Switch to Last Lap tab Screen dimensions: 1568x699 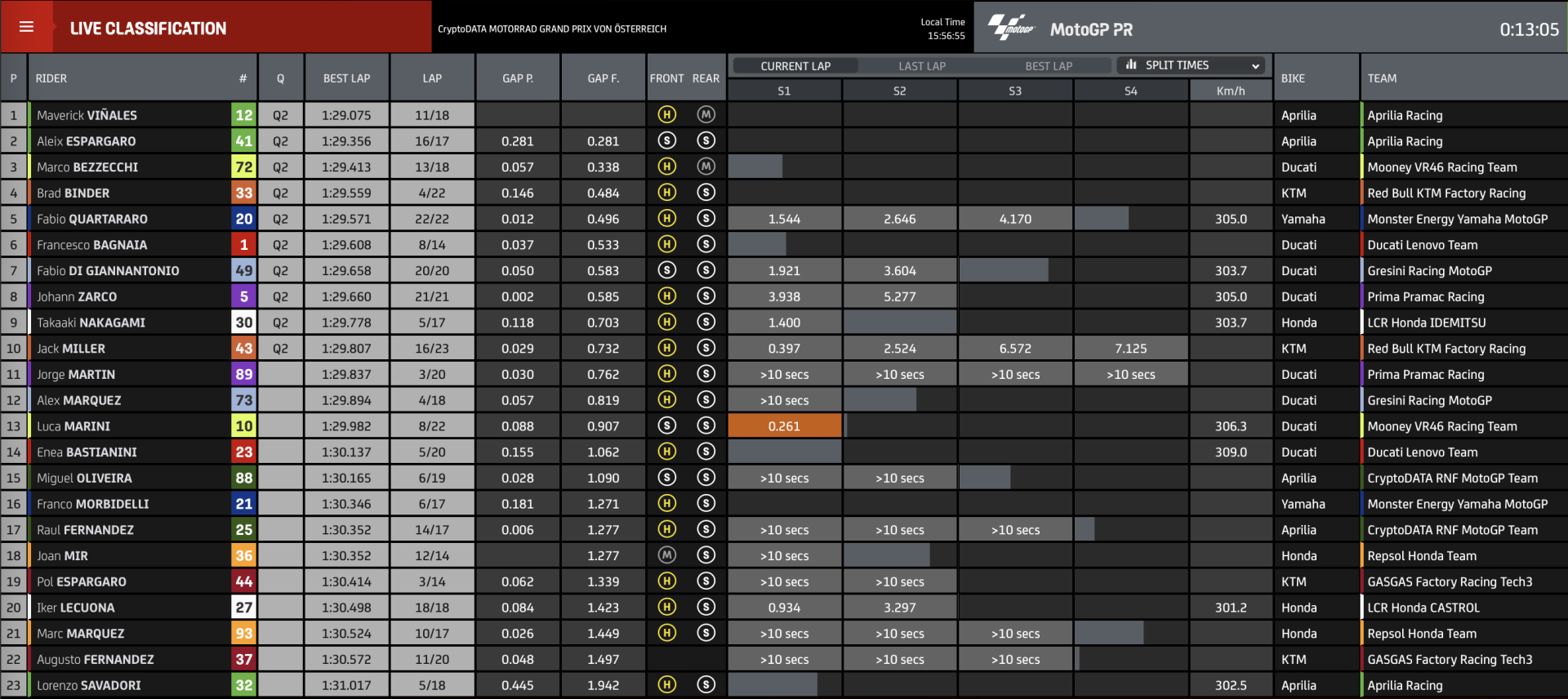click(x=922, y=66)
